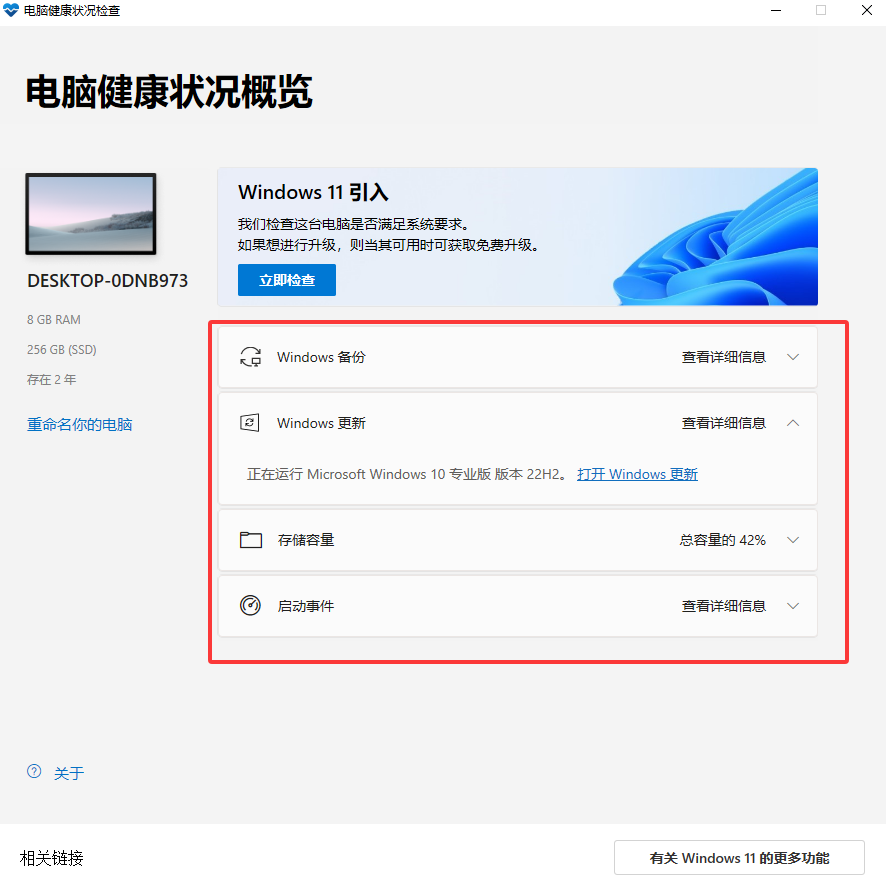Screen dimensions: 886x886
Task: Expand the 启动事件 chevron
Action: click(x=793, y=606)
